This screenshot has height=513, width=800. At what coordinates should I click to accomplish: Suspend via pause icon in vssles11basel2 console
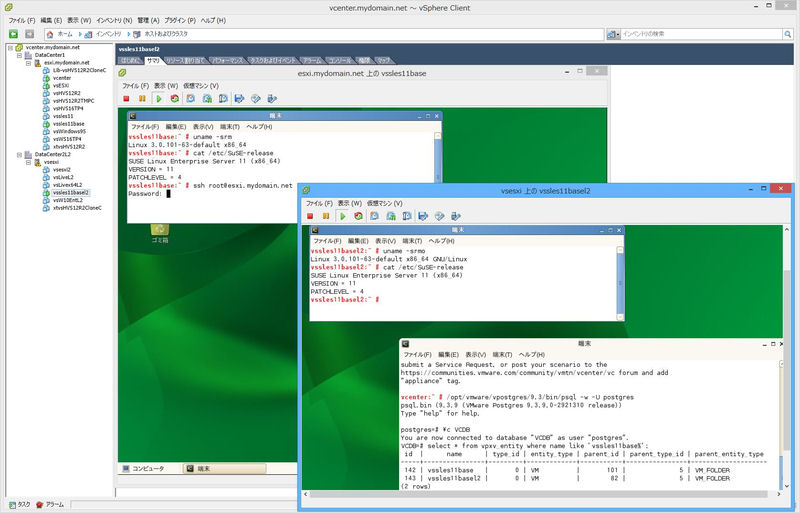tap(326, 216)
